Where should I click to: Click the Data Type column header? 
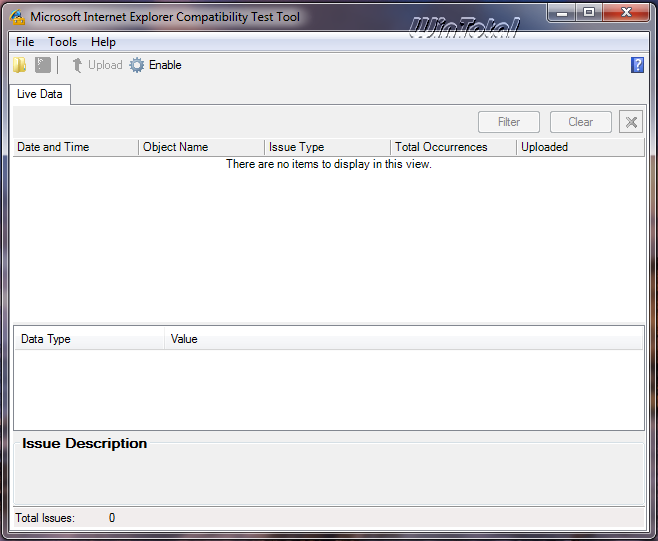89,339
